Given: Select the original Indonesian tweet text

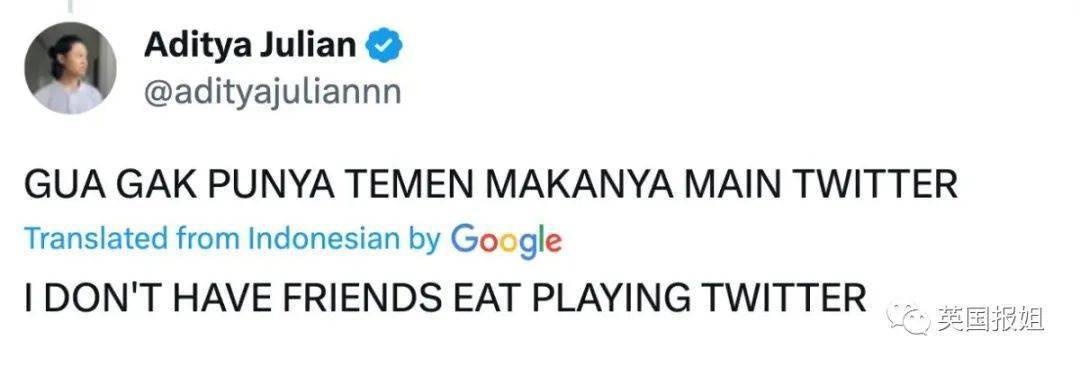Looking at the screenshot, I should (x=491, y=184).
